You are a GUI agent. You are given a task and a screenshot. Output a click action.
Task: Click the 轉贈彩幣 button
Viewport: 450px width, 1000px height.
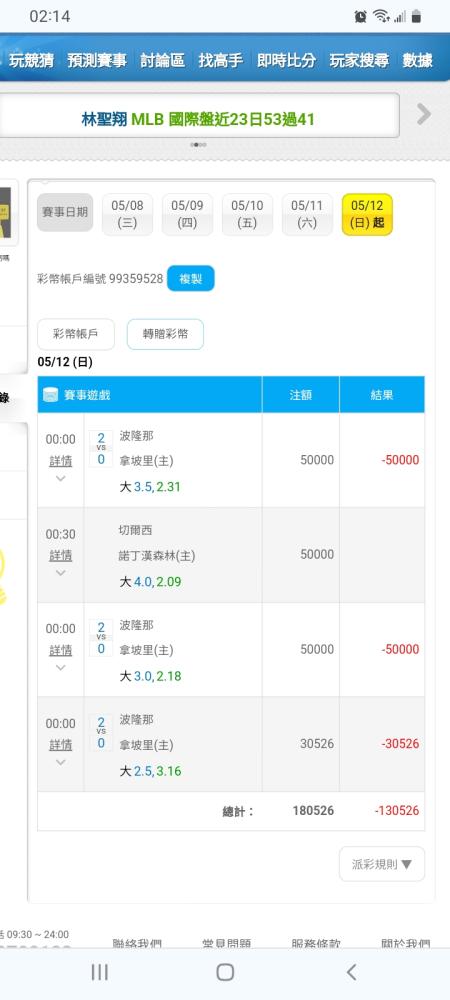coord(165,334)
